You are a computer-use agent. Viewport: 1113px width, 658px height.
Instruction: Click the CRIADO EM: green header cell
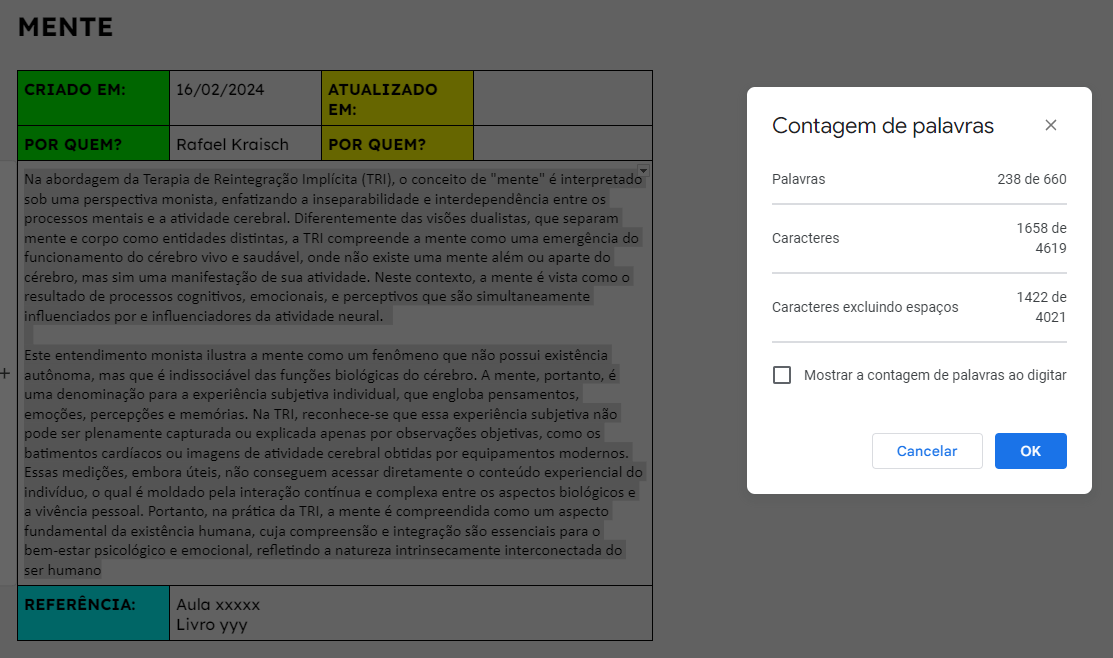(94, 98)
